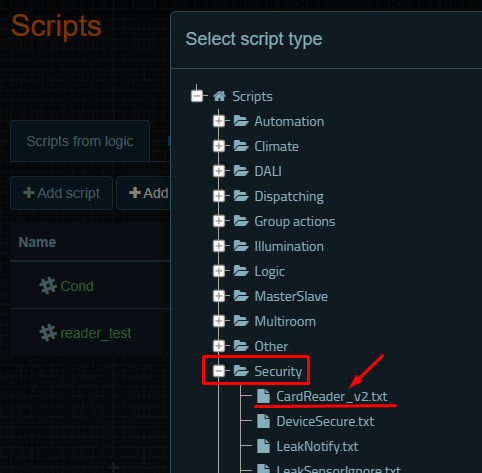
Task: Expand the Logic folder plus box
Action: point(219,271)
